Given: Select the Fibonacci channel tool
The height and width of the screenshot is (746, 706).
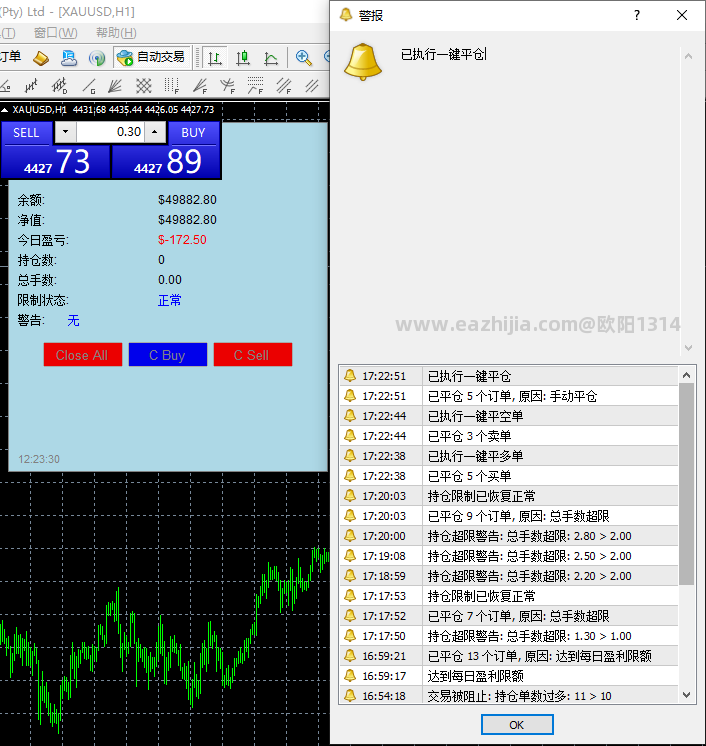Looking at the screenshot, I should point(284,86).
